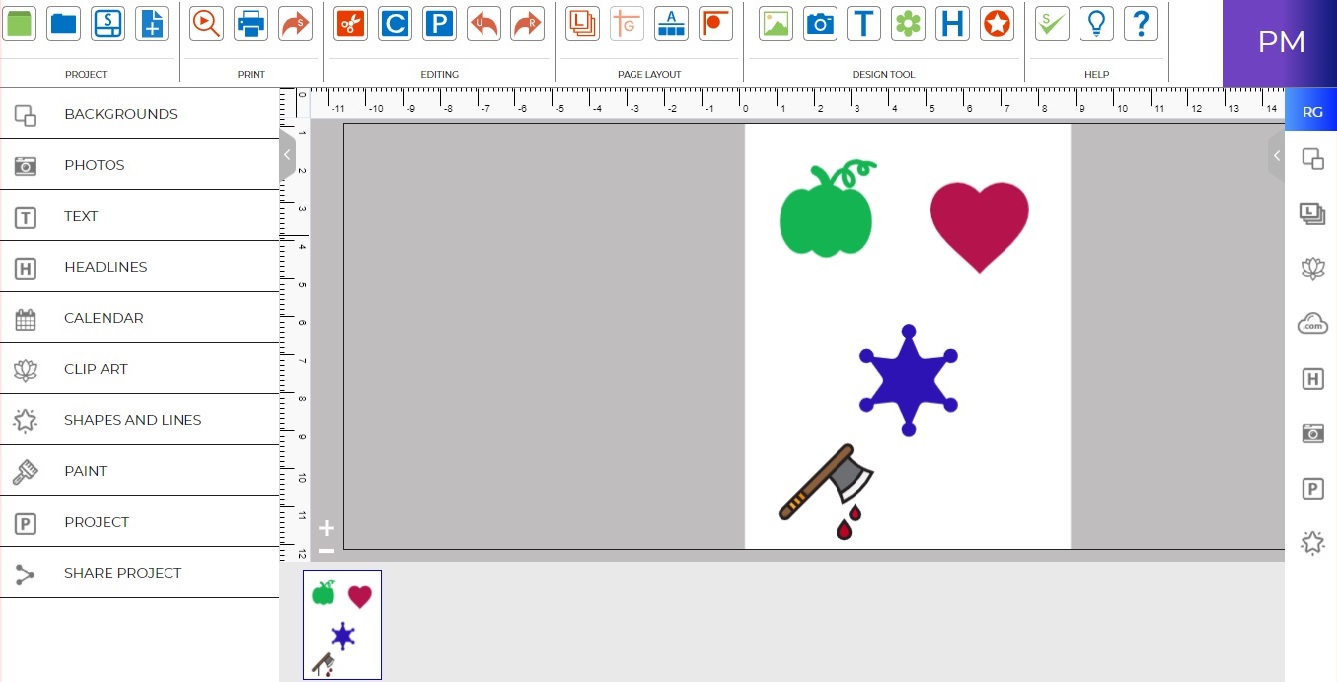Click right panel lotus clip art icon
Image resolution: width=1337 pixels, height=682 pixels.
pyautogui.click(x=1312, y=268)
